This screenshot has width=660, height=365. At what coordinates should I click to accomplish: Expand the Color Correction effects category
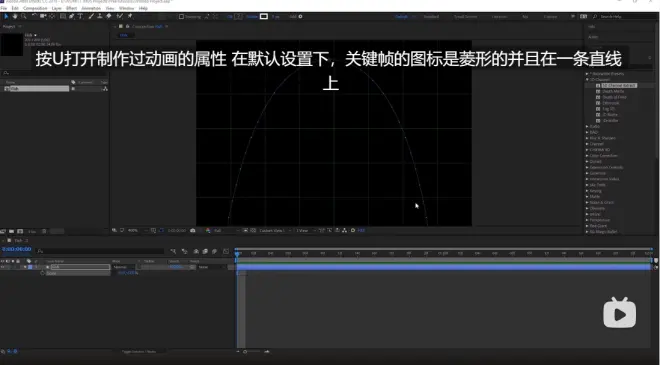click(587, 156)
